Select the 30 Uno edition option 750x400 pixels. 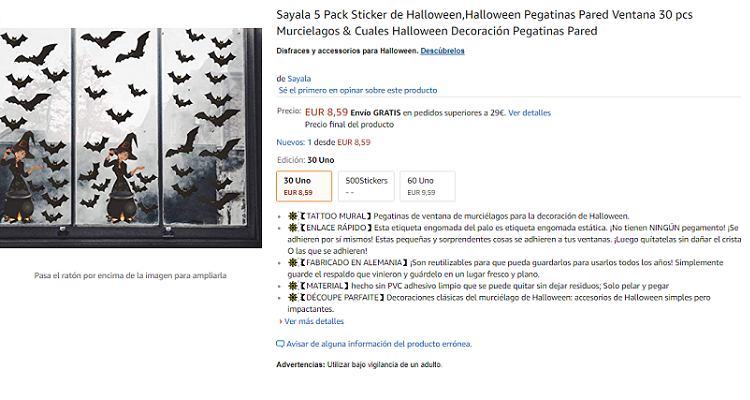click(x=303, y=185)
